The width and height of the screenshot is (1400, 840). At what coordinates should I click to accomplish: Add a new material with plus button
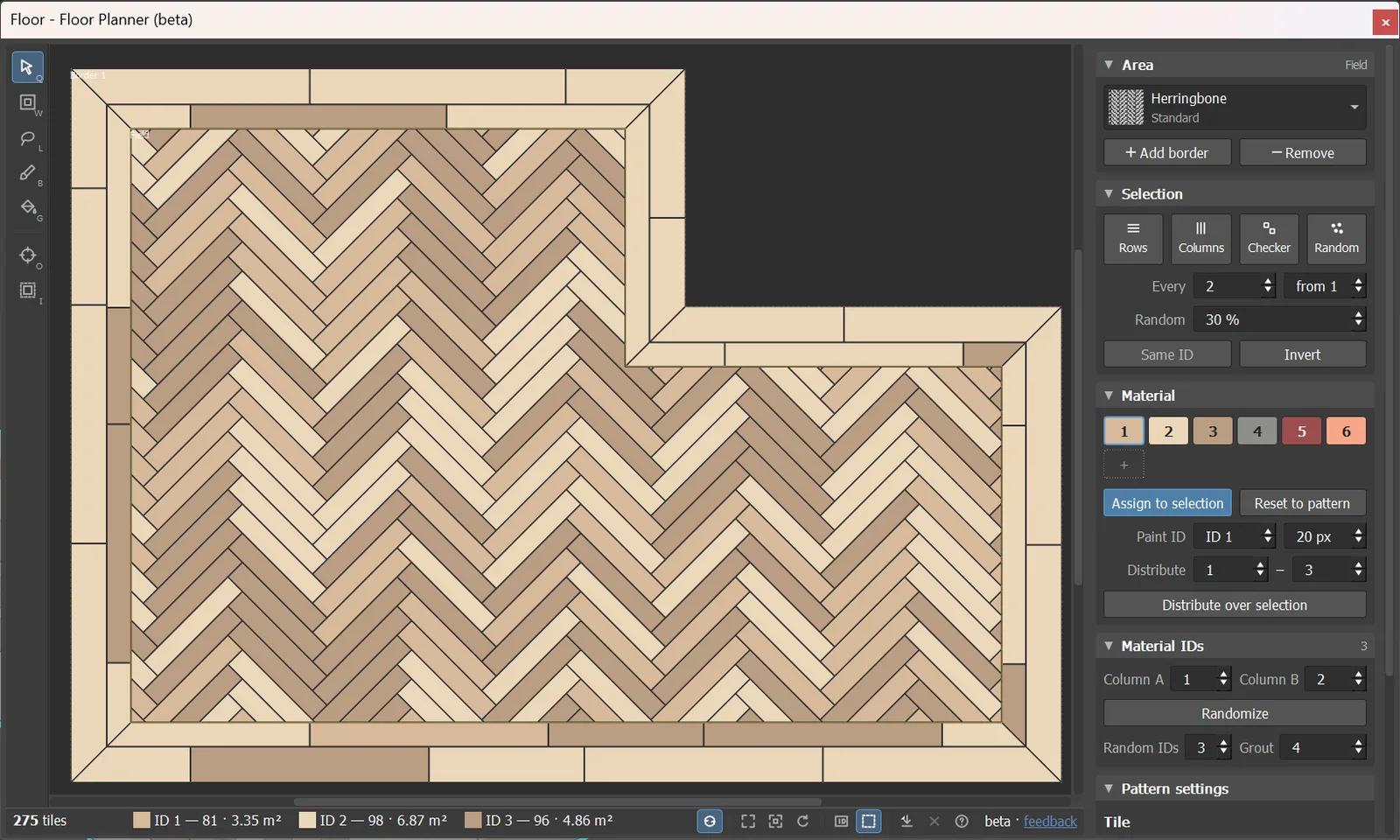click(x=1124, y=465)
